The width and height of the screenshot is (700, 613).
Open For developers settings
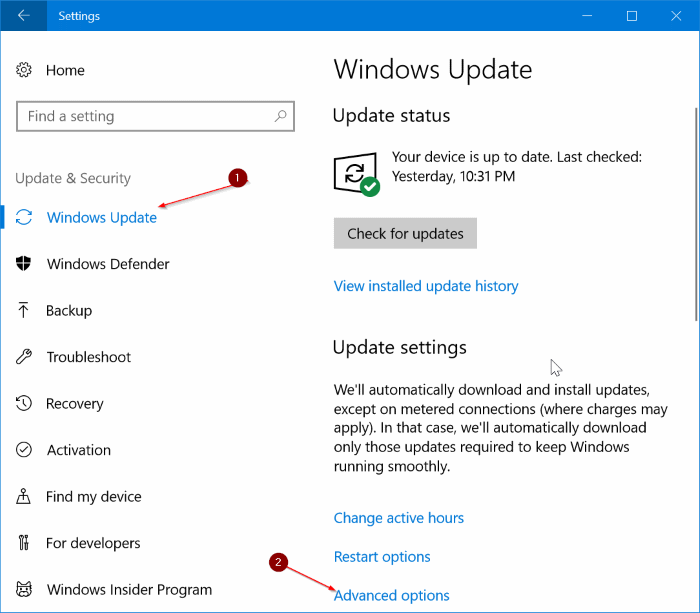coord(93,543)
